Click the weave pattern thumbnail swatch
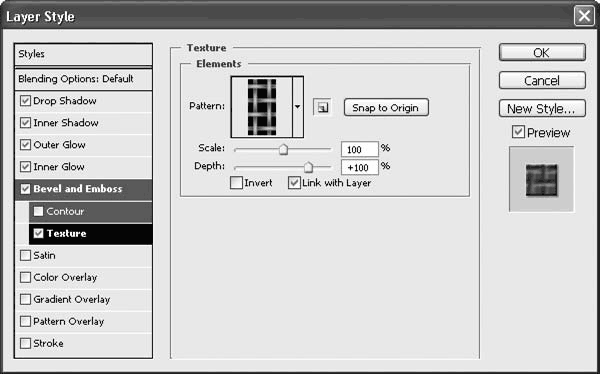 pos(261,107)
